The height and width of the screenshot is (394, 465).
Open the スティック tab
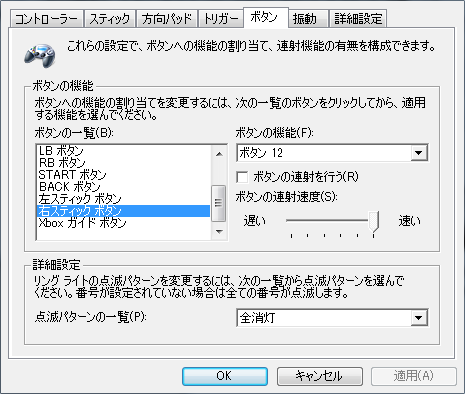(x=110, y=19)
